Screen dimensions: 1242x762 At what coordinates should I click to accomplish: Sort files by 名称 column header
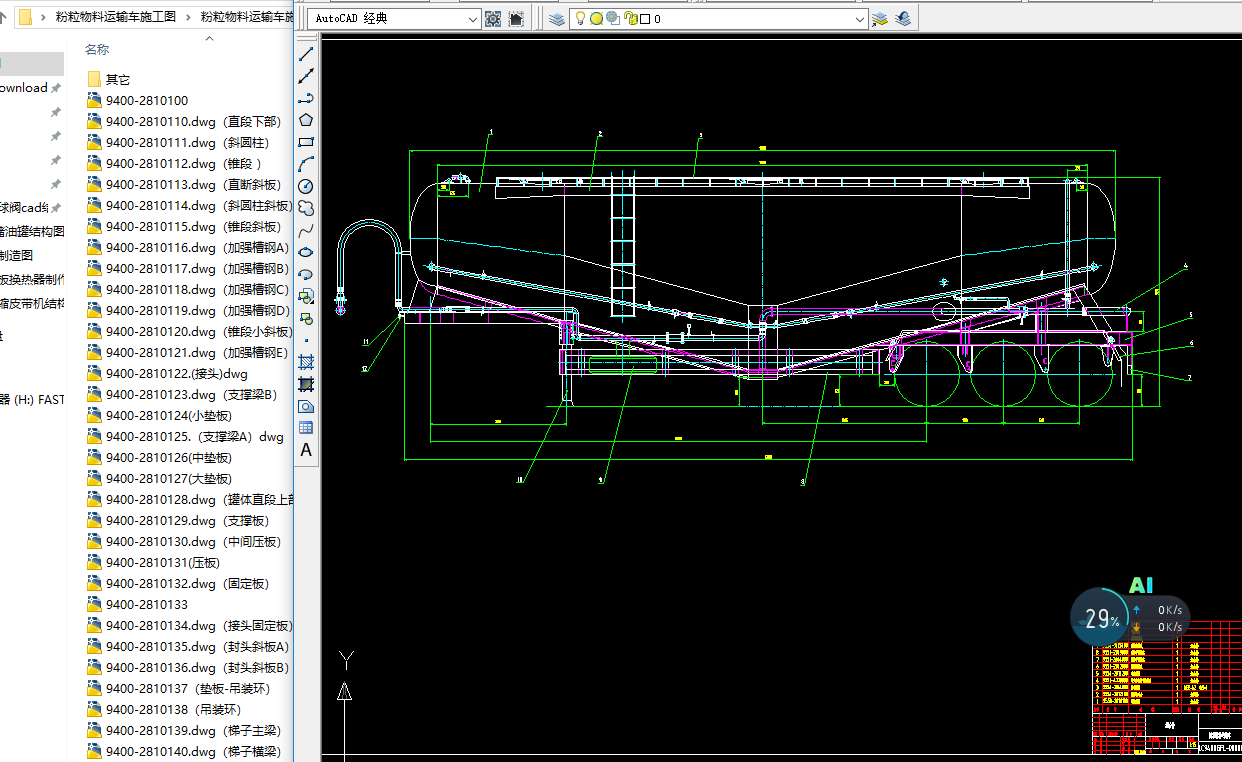coord(97,50)
